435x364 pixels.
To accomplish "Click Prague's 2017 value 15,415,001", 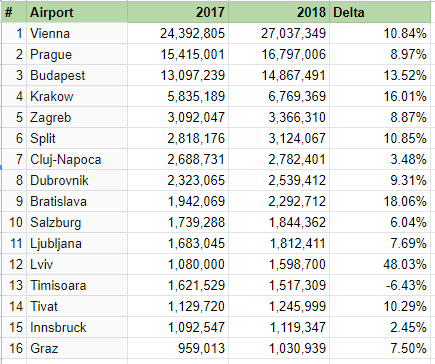I will point(178,54).
